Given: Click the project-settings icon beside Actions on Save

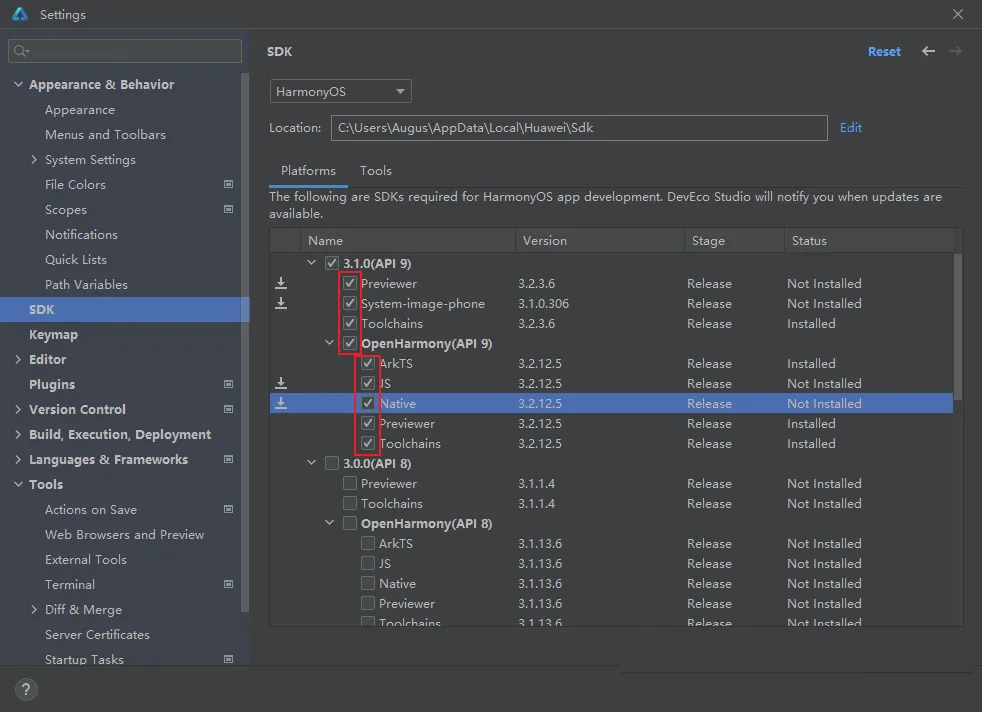Looking at the screenshot, I should [229, 509].
